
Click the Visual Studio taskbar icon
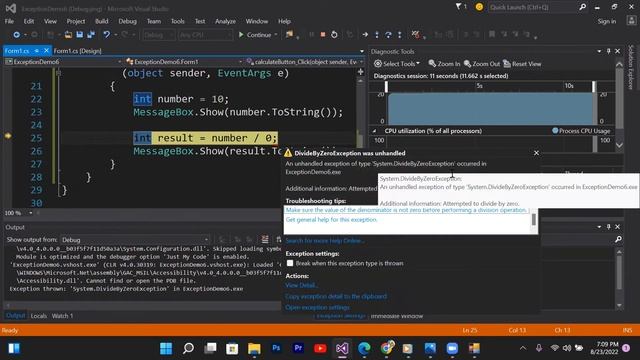point(342,348)
